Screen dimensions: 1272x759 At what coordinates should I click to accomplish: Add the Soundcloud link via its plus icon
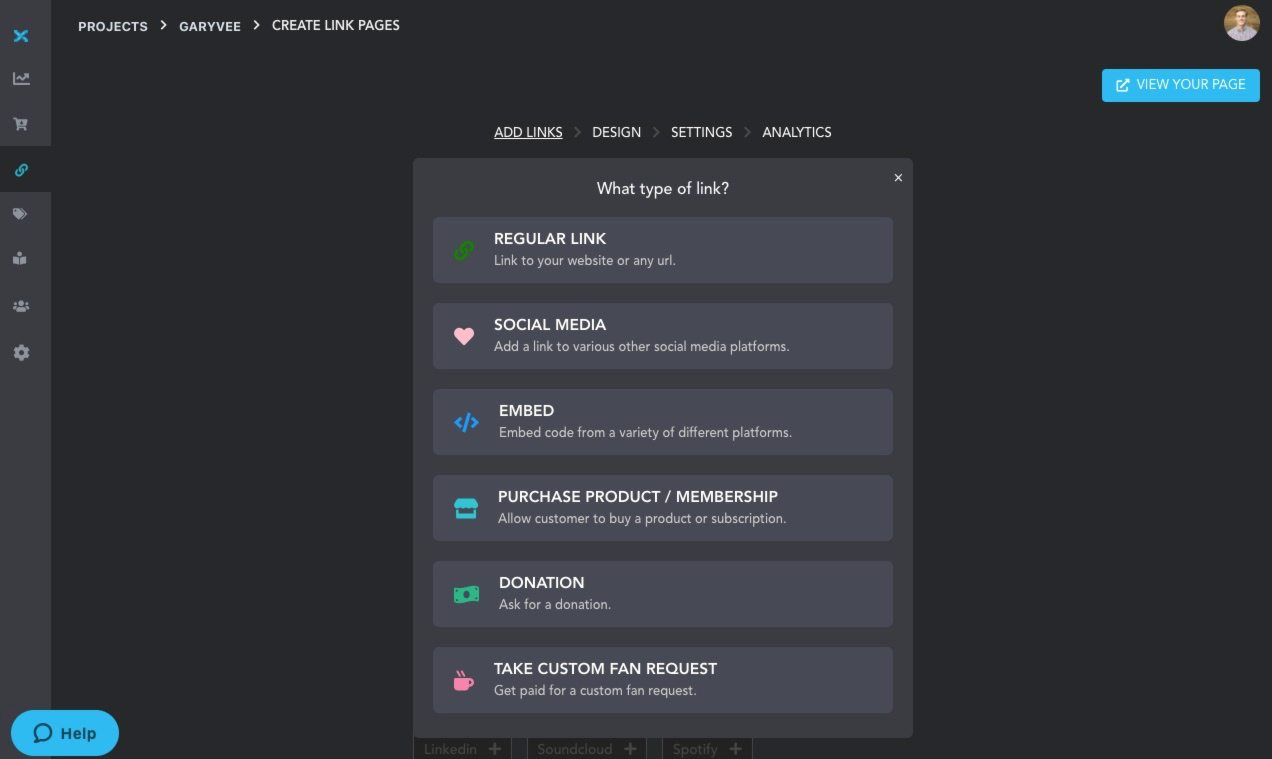(630, 749)
